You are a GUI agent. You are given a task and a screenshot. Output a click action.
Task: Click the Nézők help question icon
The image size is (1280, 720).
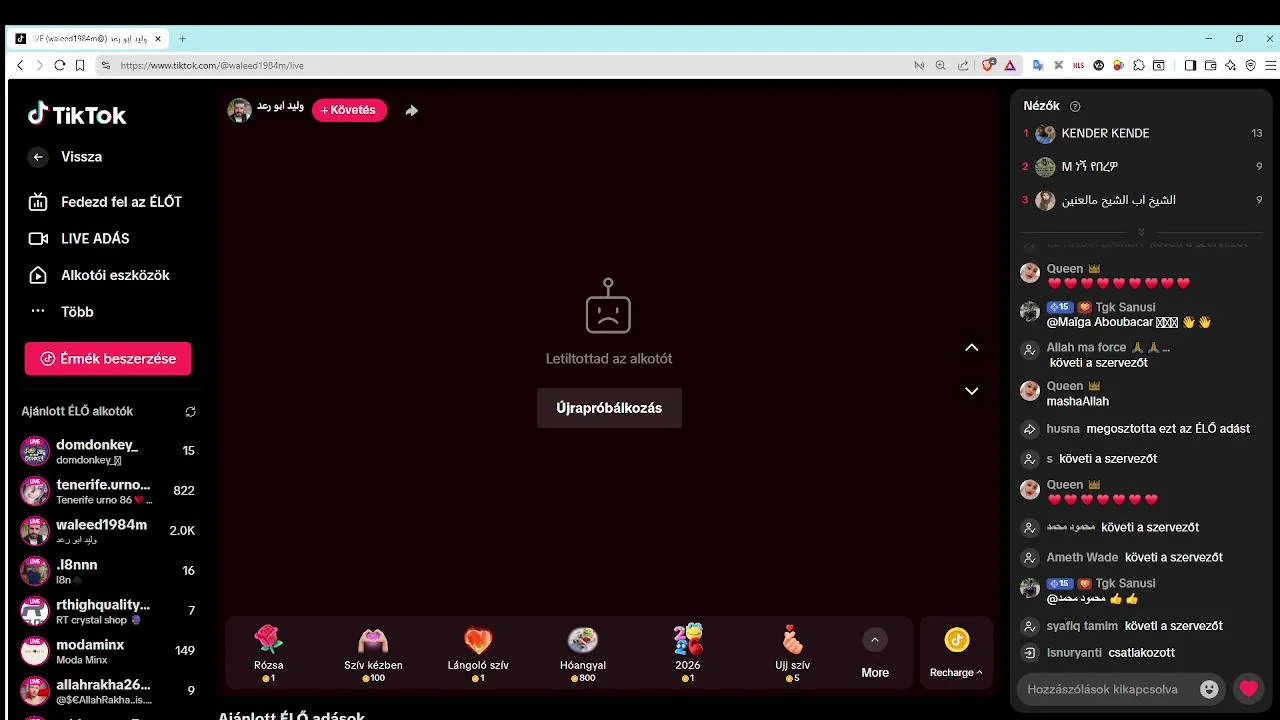coord(1075,106)
